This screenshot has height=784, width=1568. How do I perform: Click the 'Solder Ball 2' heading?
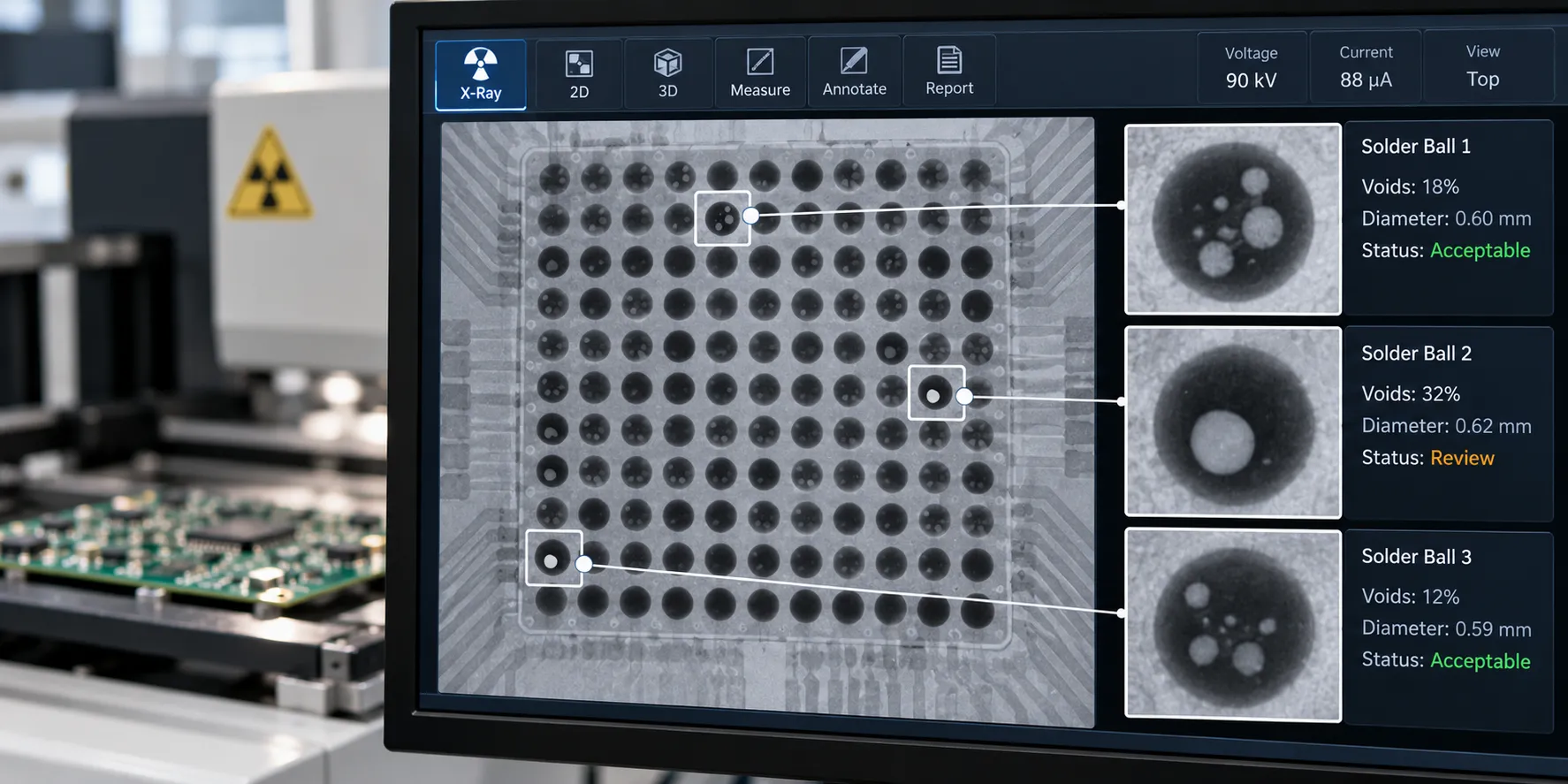pyautogui.click(x=1416, y=354)
